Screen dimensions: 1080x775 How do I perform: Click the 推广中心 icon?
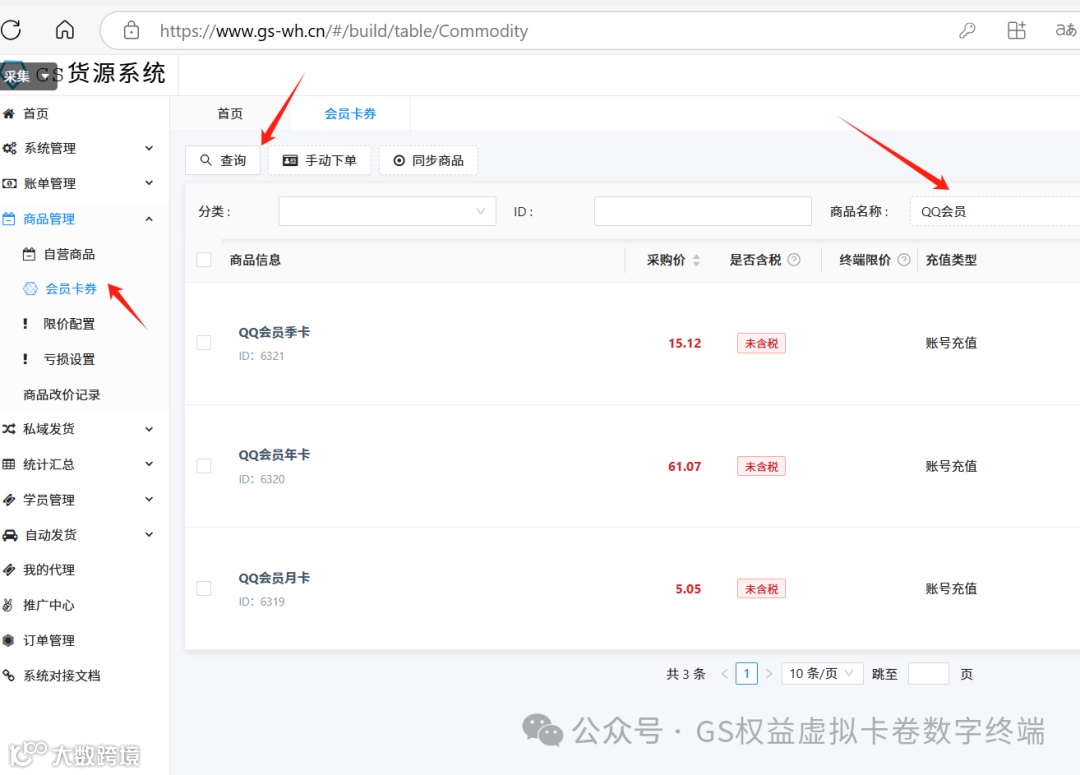pyautogui.click(x=8, y=605)
